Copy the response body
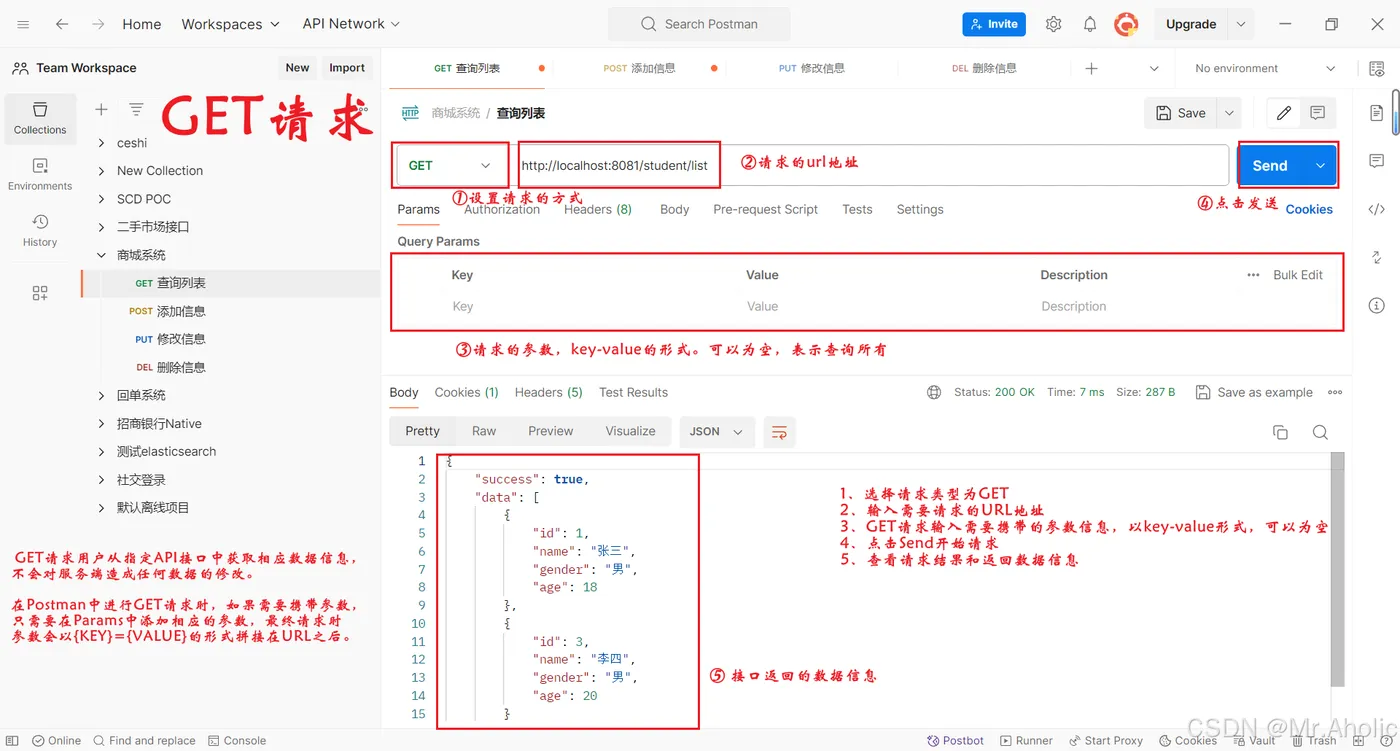 (1280, 432)
